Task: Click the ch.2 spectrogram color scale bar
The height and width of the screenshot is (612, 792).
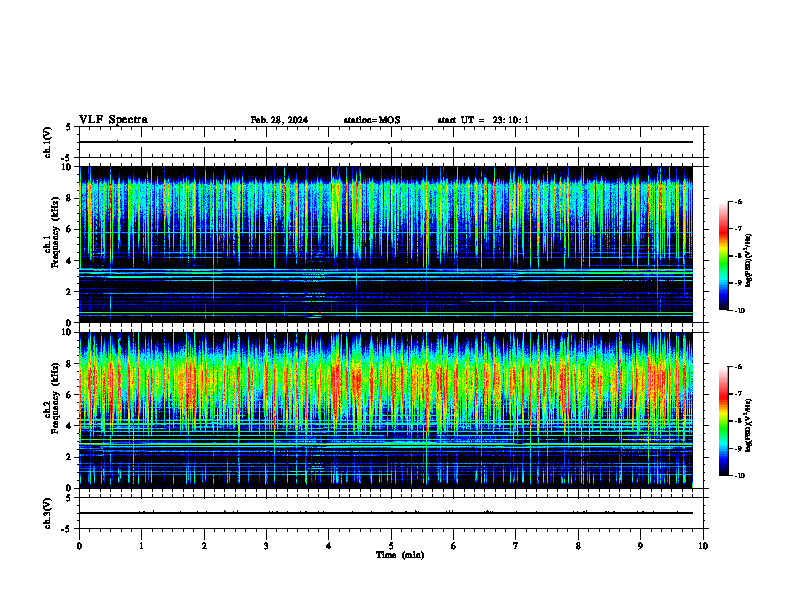Action: pyautogui.click(x=723, y=421)
